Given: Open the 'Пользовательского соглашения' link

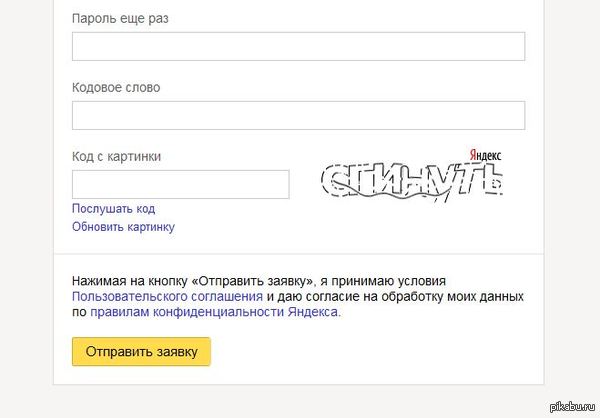Looking at the screenshot, I should 167,297.
